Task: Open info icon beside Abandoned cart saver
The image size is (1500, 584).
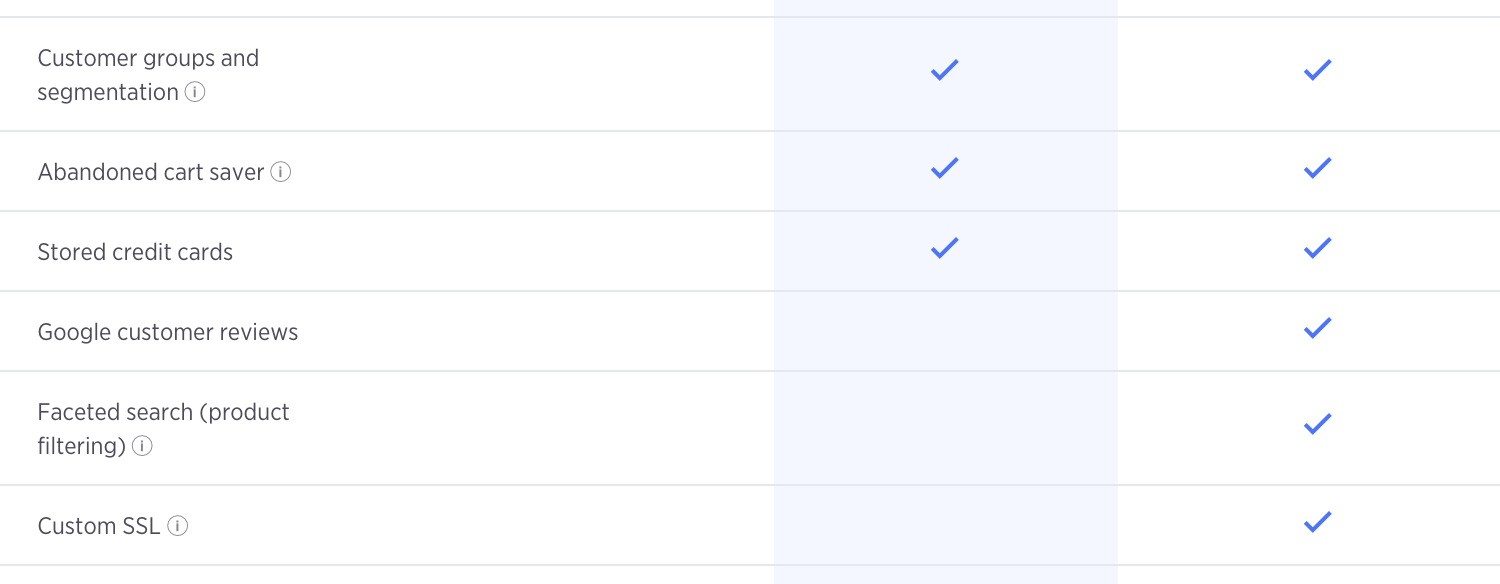Action: [281, 172]
